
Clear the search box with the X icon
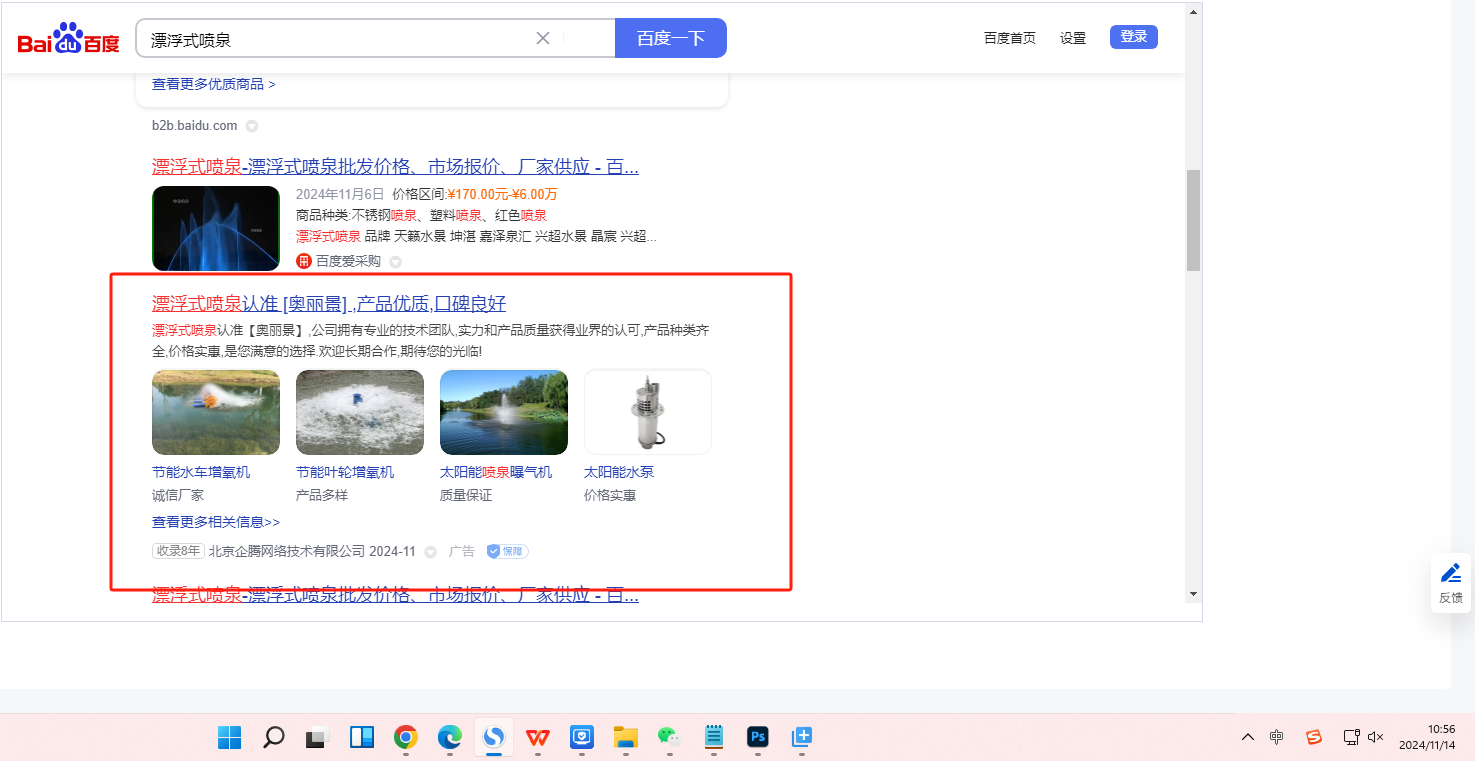click(x=543, y=38)
